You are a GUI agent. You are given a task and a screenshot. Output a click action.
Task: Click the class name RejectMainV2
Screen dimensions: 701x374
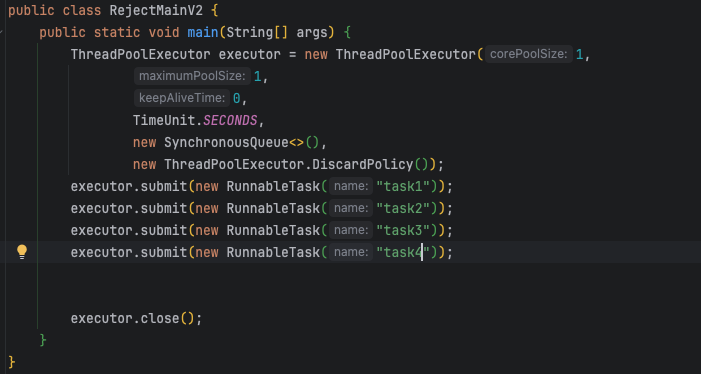156,10
